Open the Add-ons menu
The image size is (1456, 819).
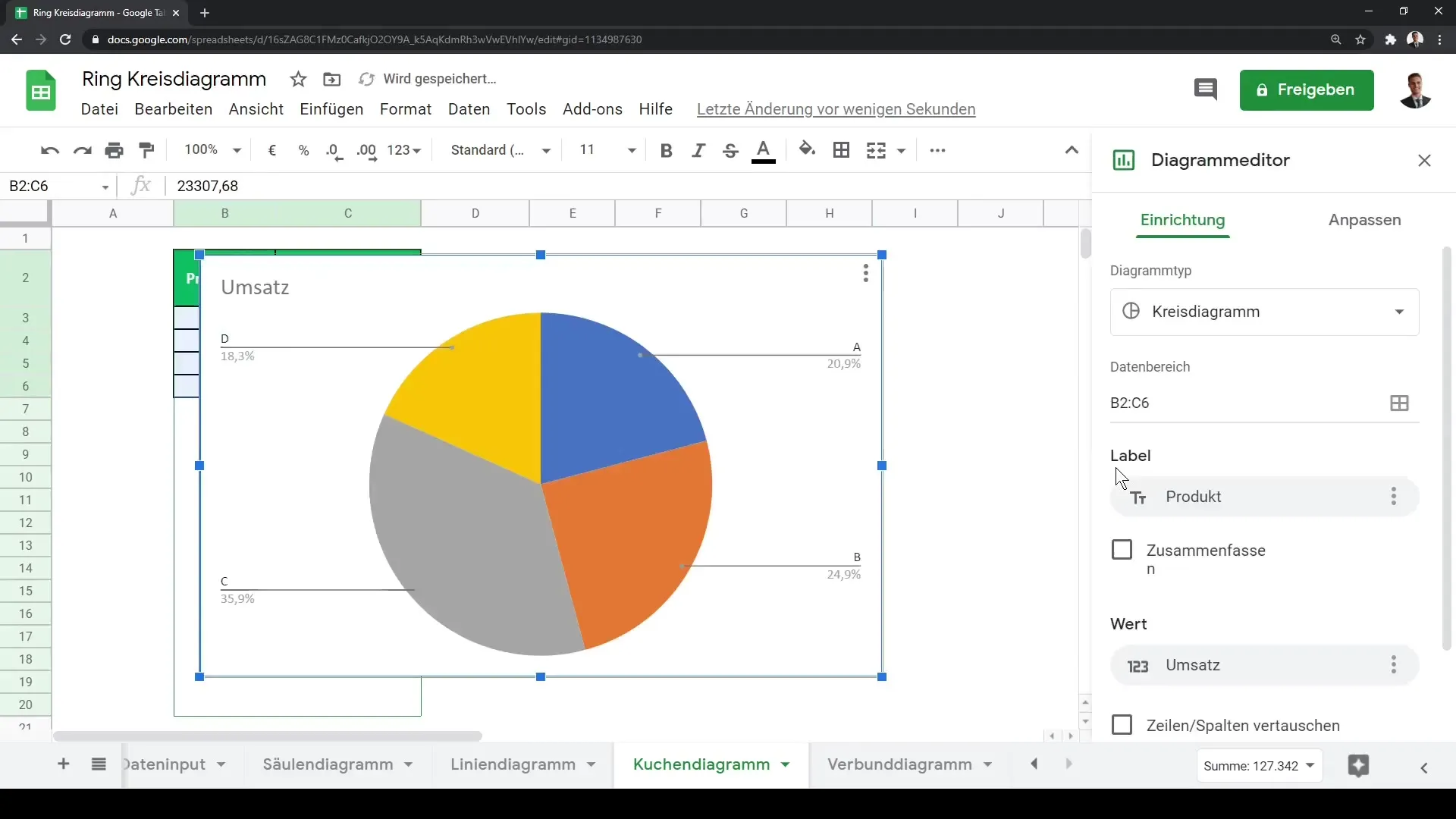tap(592, 109)
